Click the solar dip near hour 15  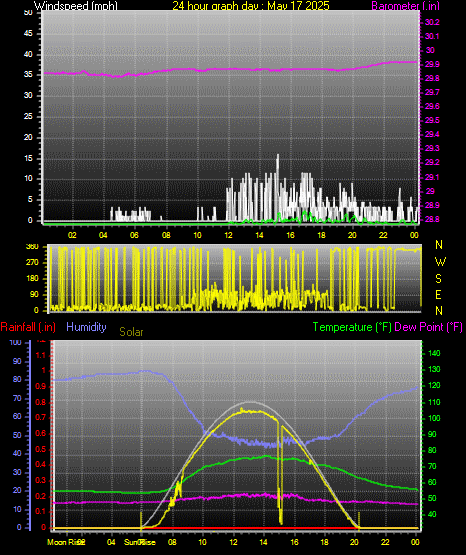pyautogui.click(x=280, y=520)
